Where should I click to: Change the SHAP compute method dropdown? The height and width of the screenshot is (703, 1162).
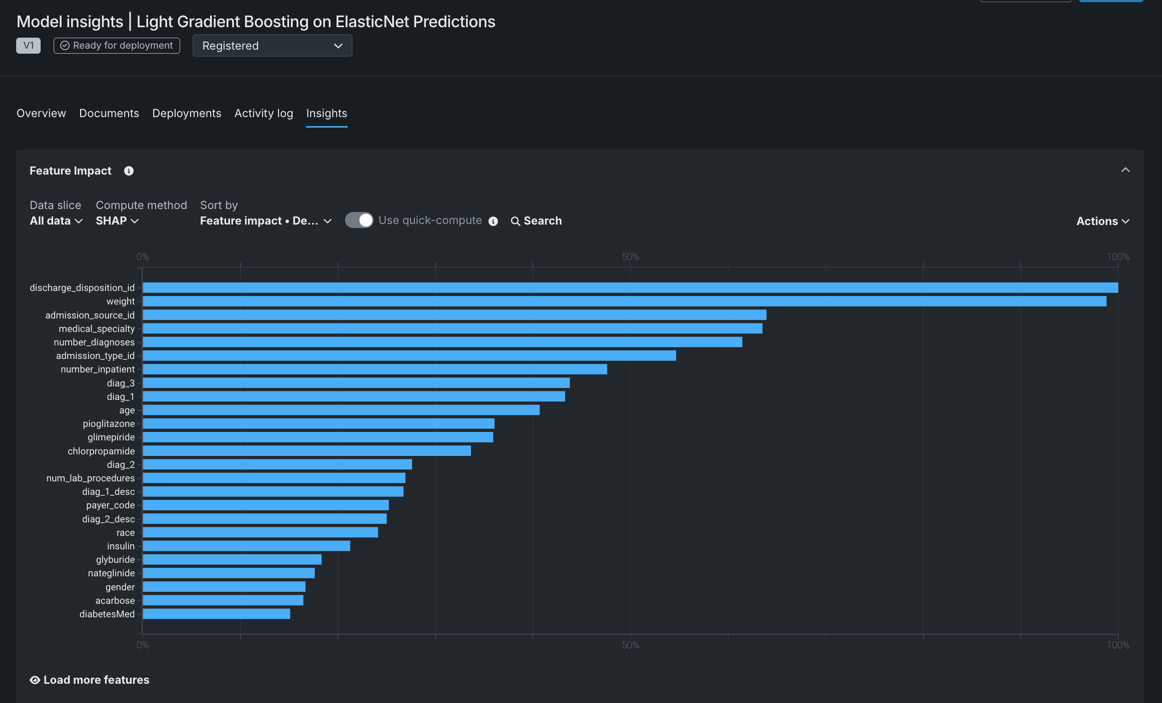(x=117, y=221)
